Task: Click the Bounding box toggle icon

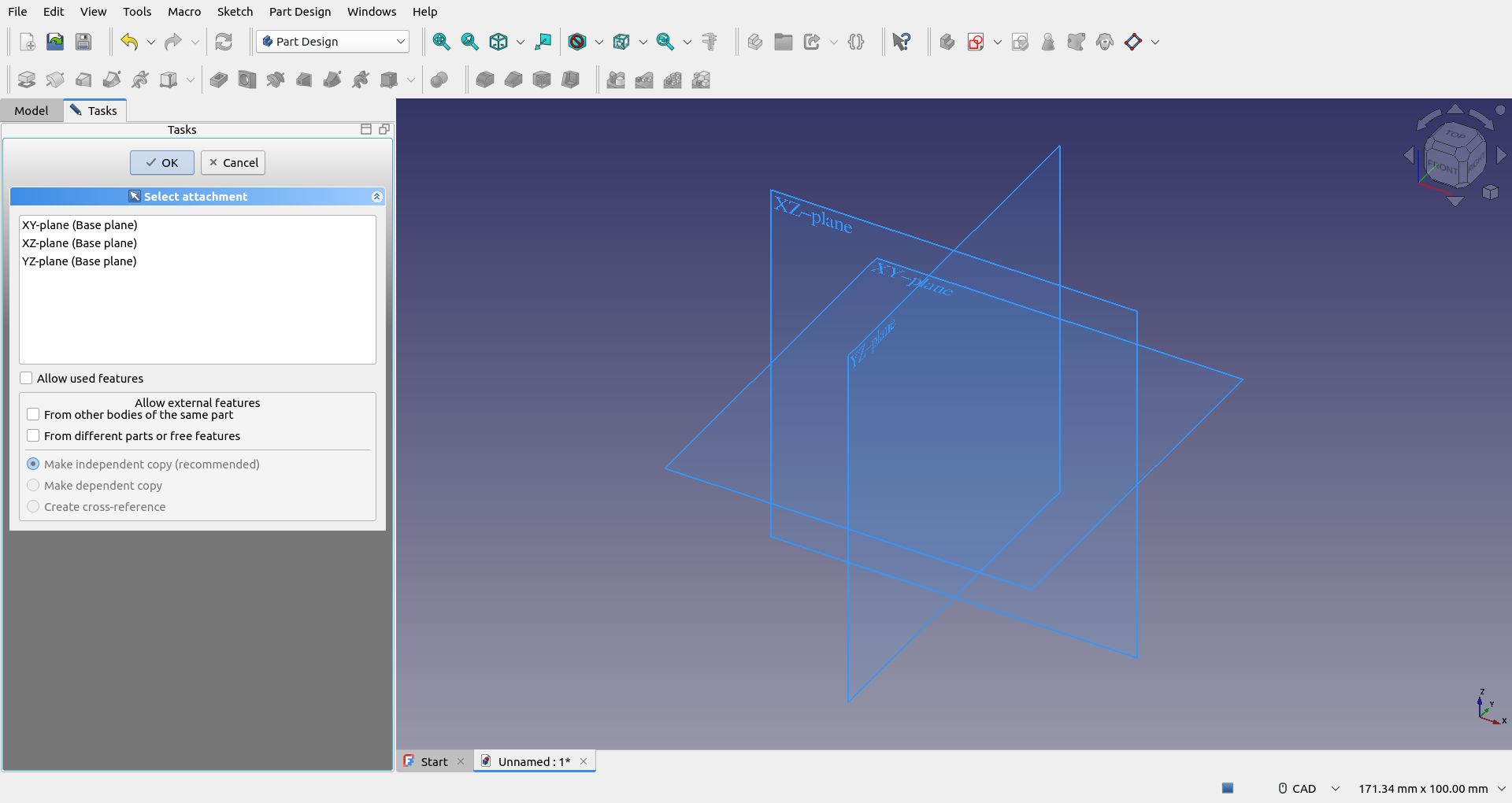Action: [621, 42]
